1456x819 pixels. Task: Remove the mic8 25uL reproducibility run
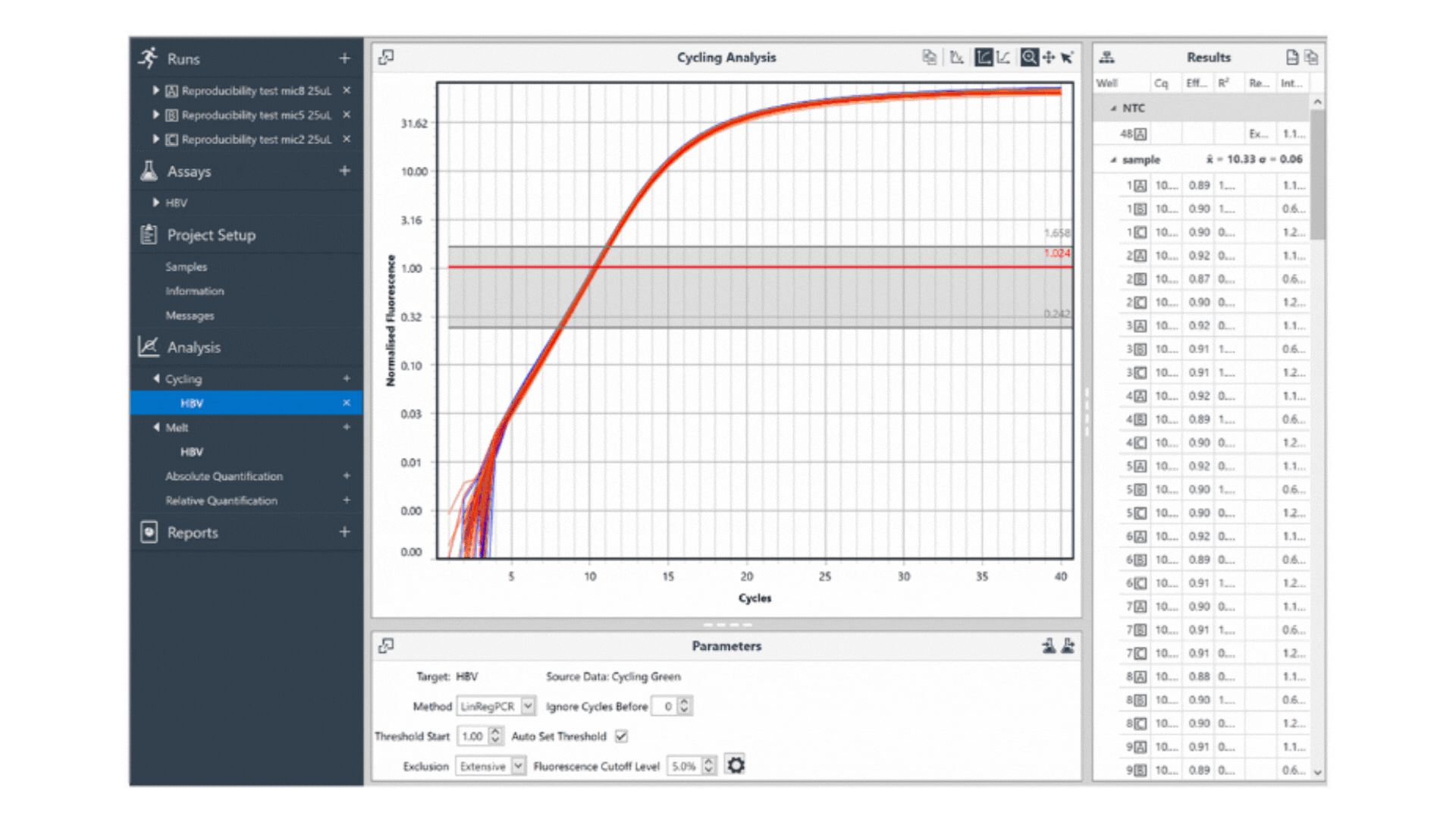coord(347,90)
